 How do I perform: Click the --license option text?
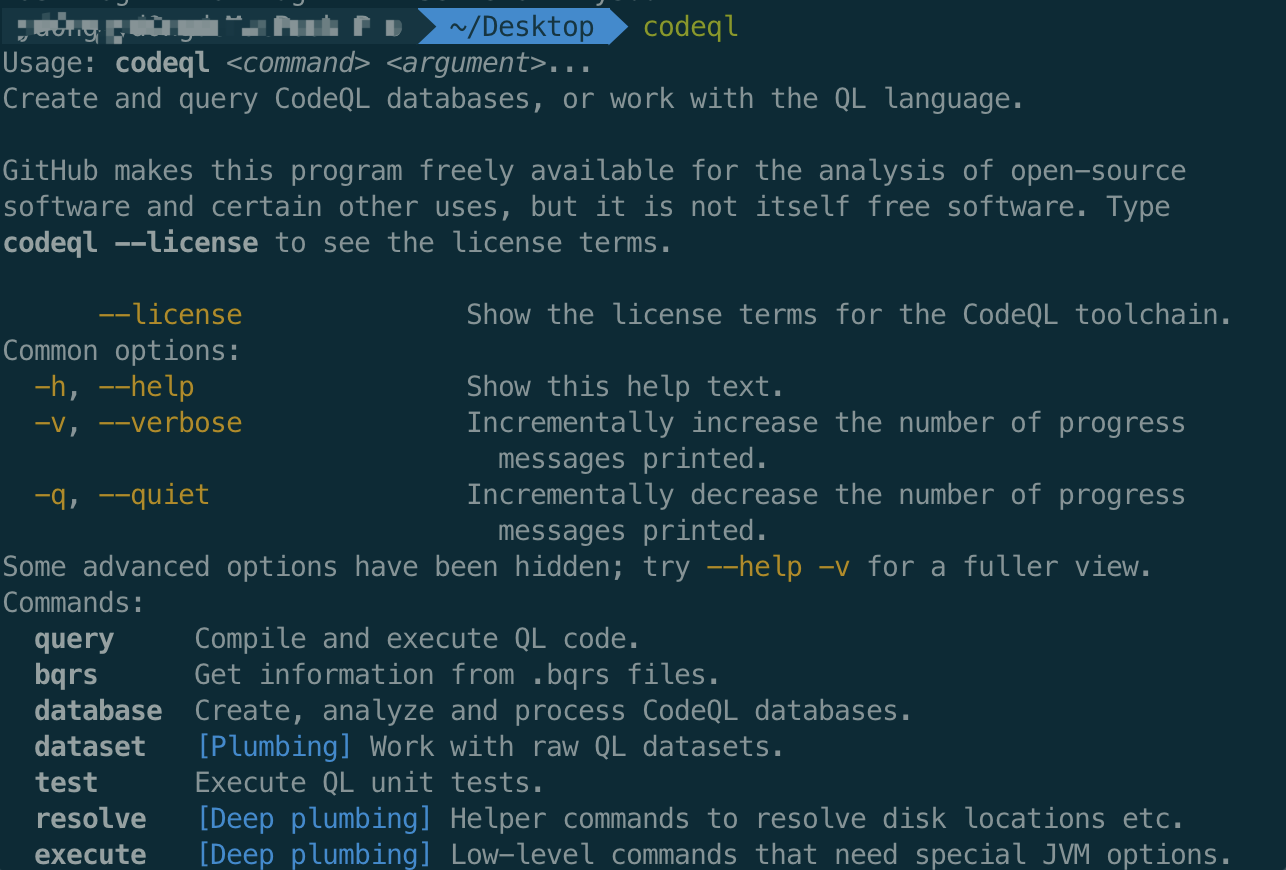click(170, 315)
